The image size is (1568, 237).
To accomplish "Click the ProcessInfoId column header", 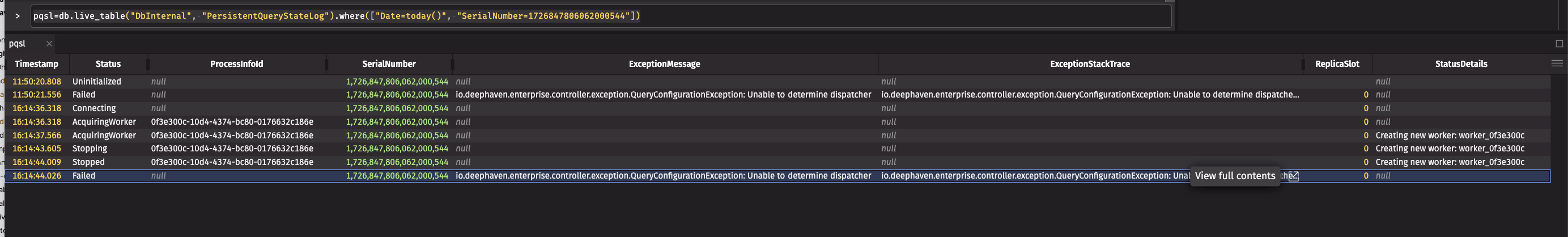I will [236, 64].
